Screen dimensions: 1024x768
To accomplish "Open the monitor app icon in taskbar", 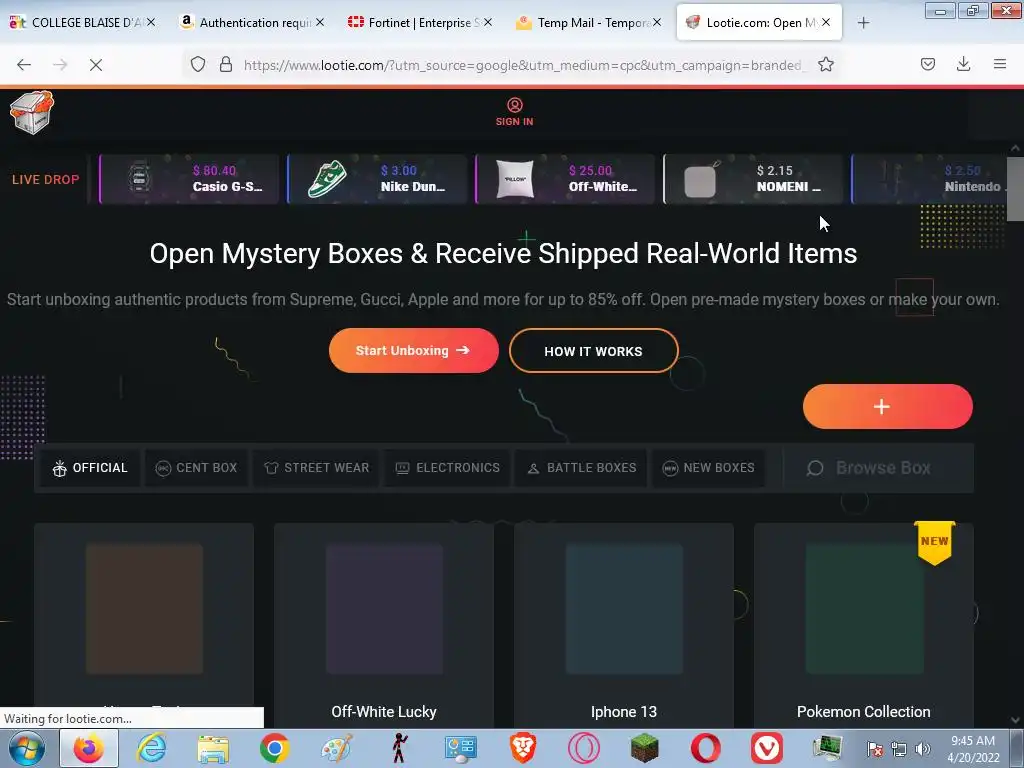I will pos(827,748).
